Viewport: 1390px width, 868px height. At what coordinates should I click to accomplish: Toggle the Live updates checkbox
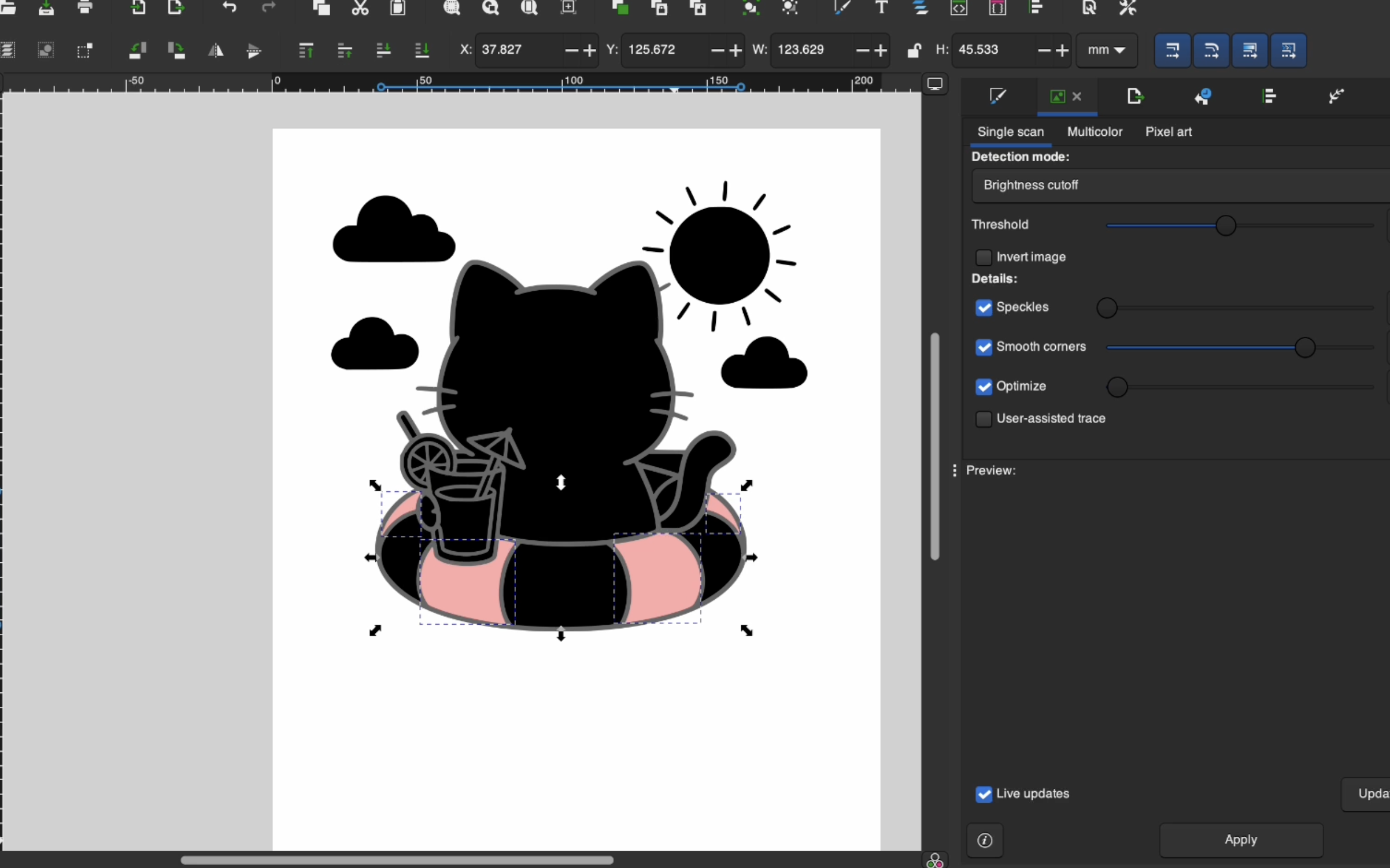[984, 794]
